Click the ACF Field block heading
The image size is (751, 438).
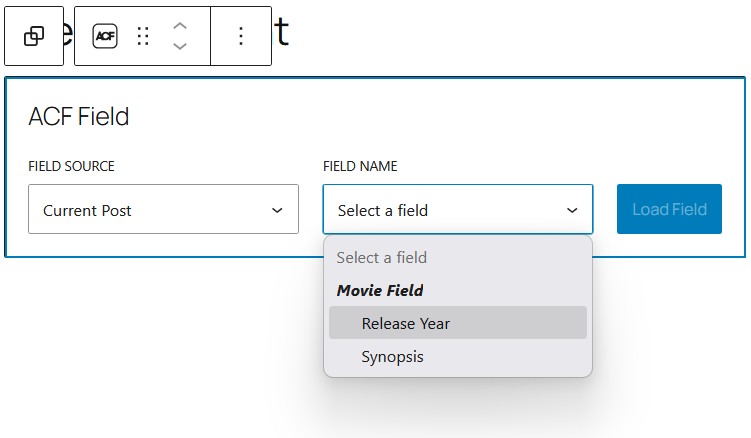click(79, 117)
